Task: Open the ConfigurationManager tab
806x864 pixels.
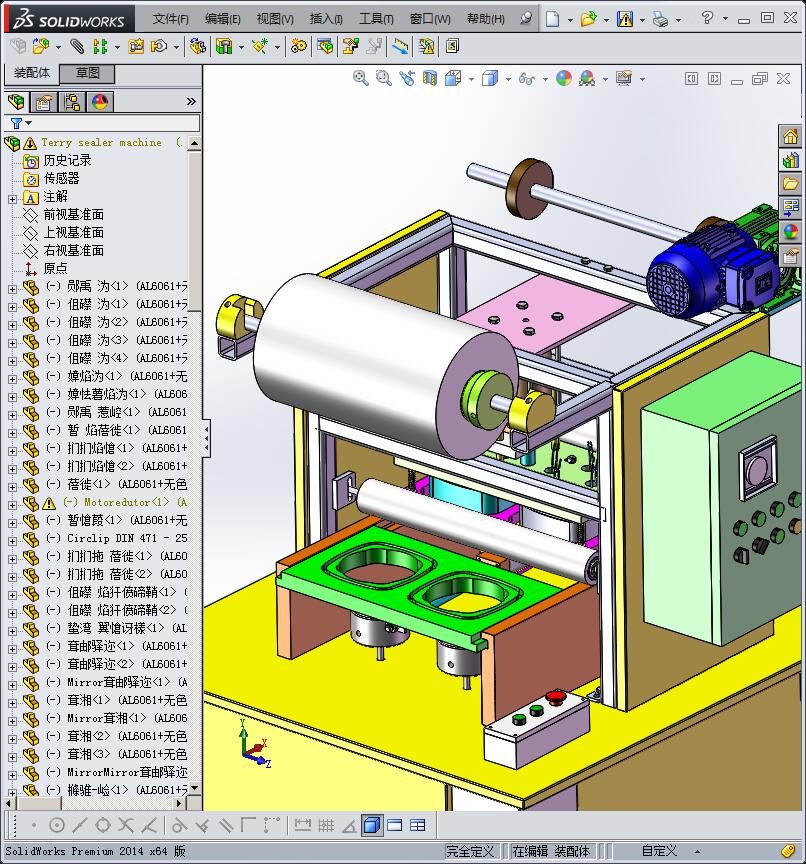Action: tap(72, 102)
